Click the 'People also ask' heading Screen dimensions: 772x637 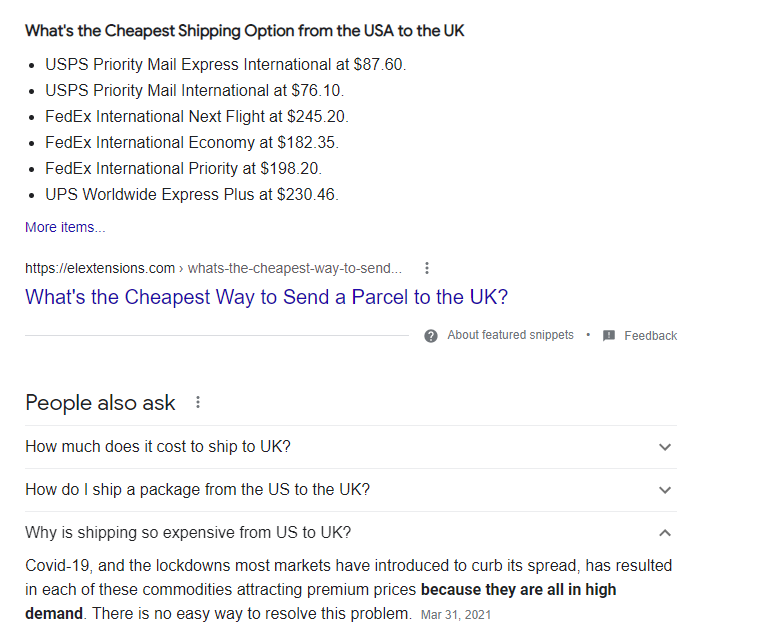tap(100, 403)
